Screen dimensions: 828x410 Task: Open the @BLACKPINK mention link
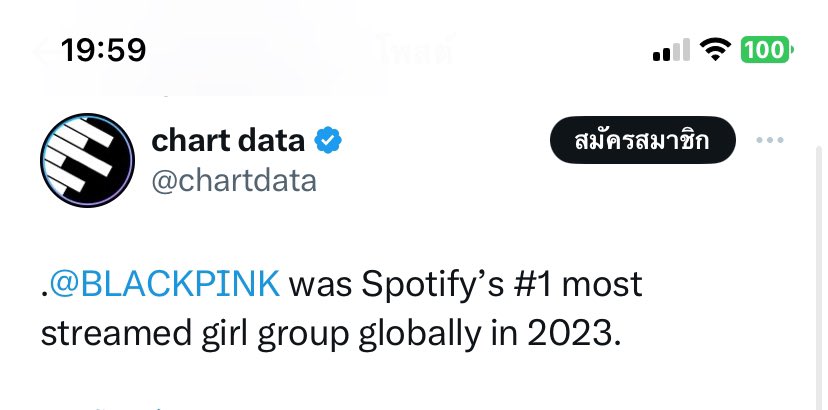(165, 284)
